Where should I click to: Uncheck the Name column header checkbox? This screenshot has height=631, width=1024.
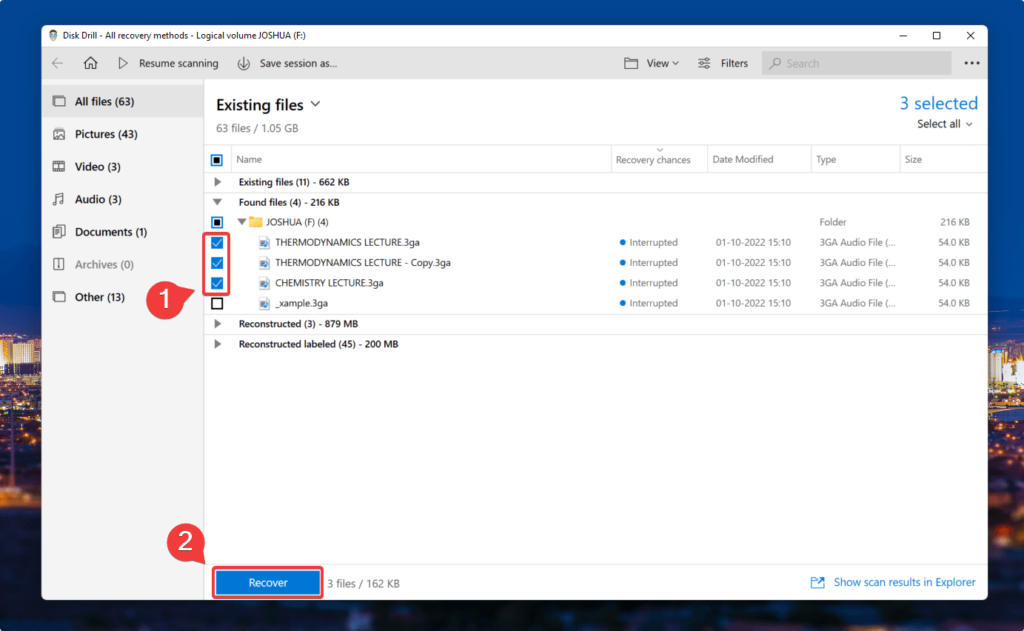(217, 158)
